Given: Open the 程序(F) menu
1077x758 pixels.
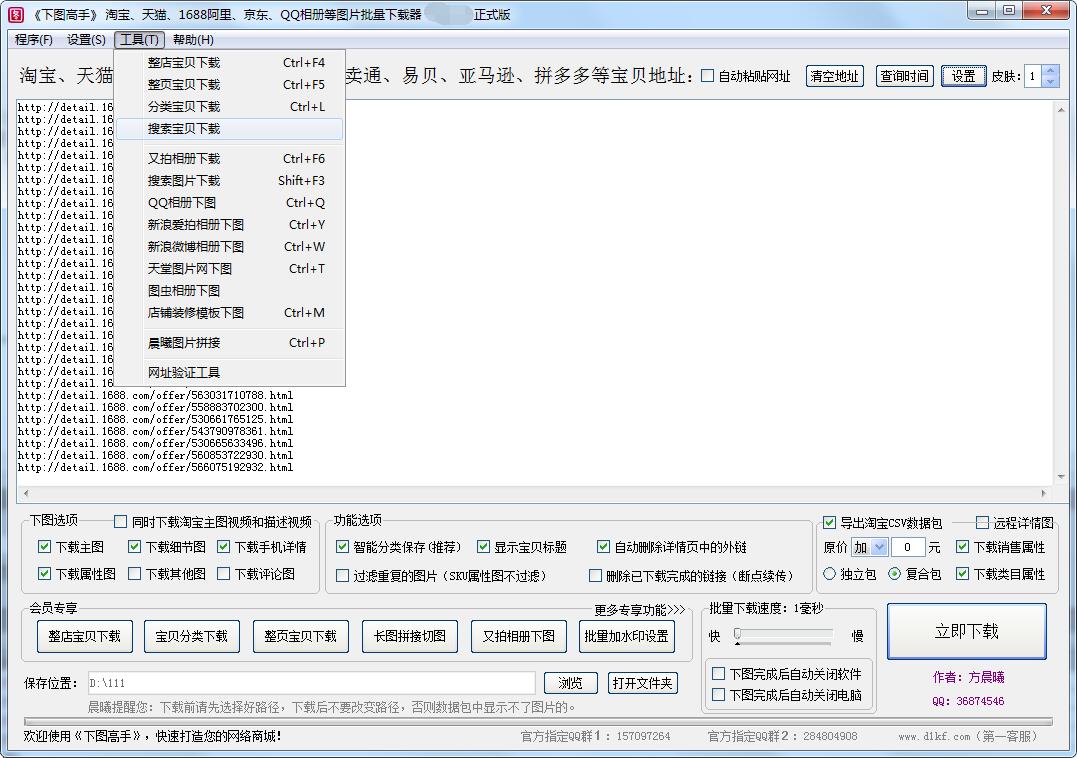Looking at the screenshot, I should tap(33, 40).
